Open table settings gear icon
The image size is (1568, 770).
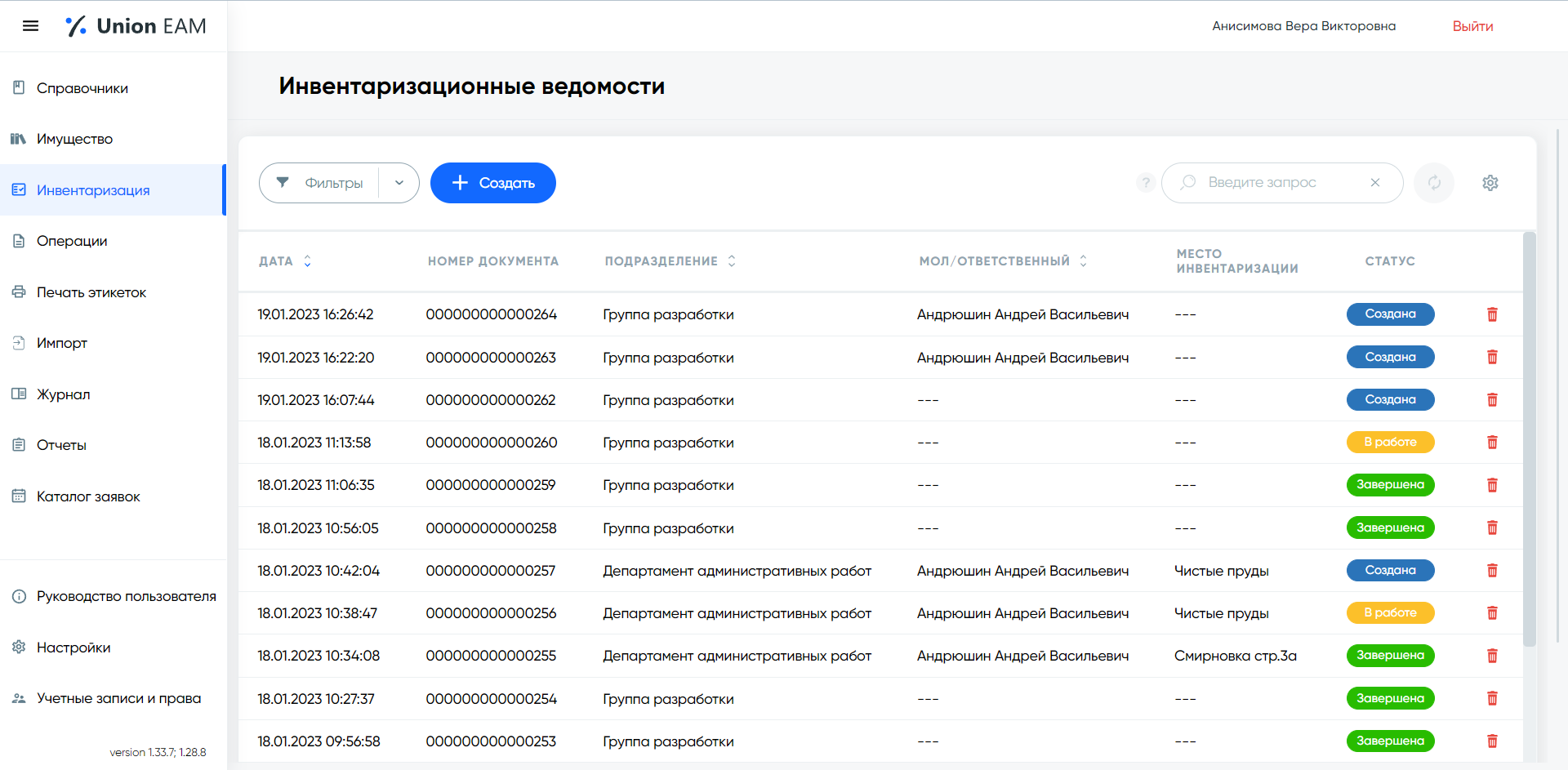pos(1490,183)
